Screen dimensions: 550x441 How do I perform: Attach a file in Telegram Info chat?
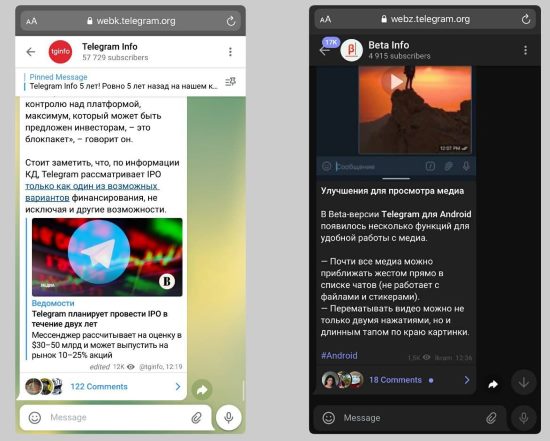click(x=196, y=417)
